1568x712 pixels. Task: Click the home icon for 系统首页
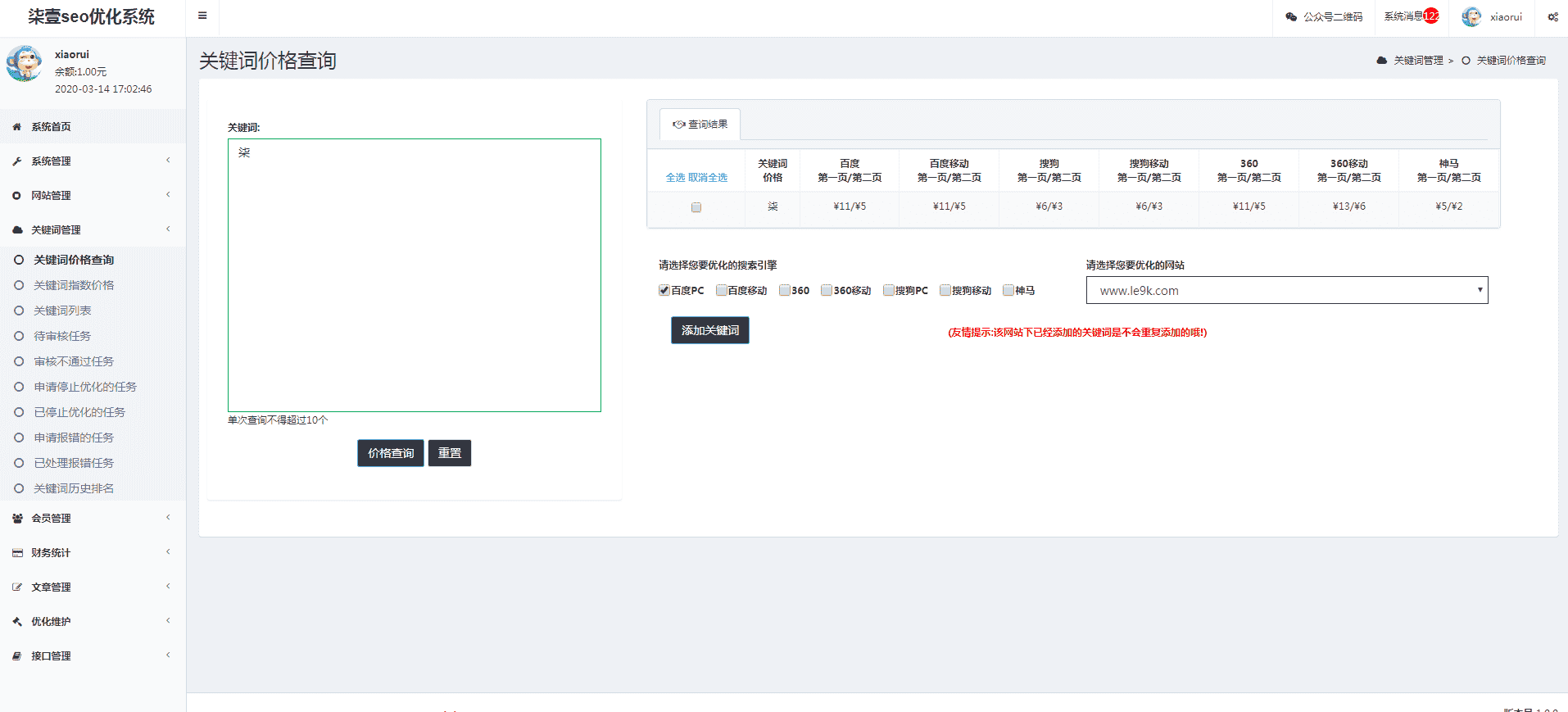click(x=17, y=127)
